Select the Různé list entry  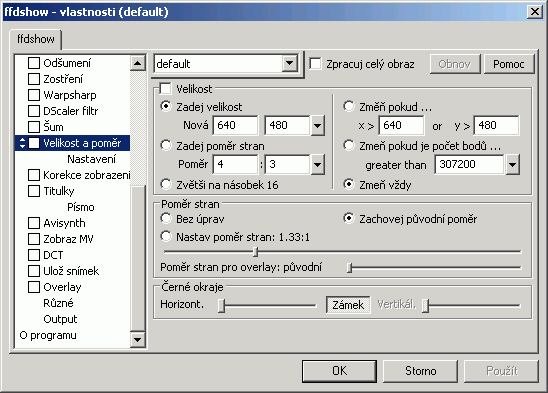(x=58, y=303)
